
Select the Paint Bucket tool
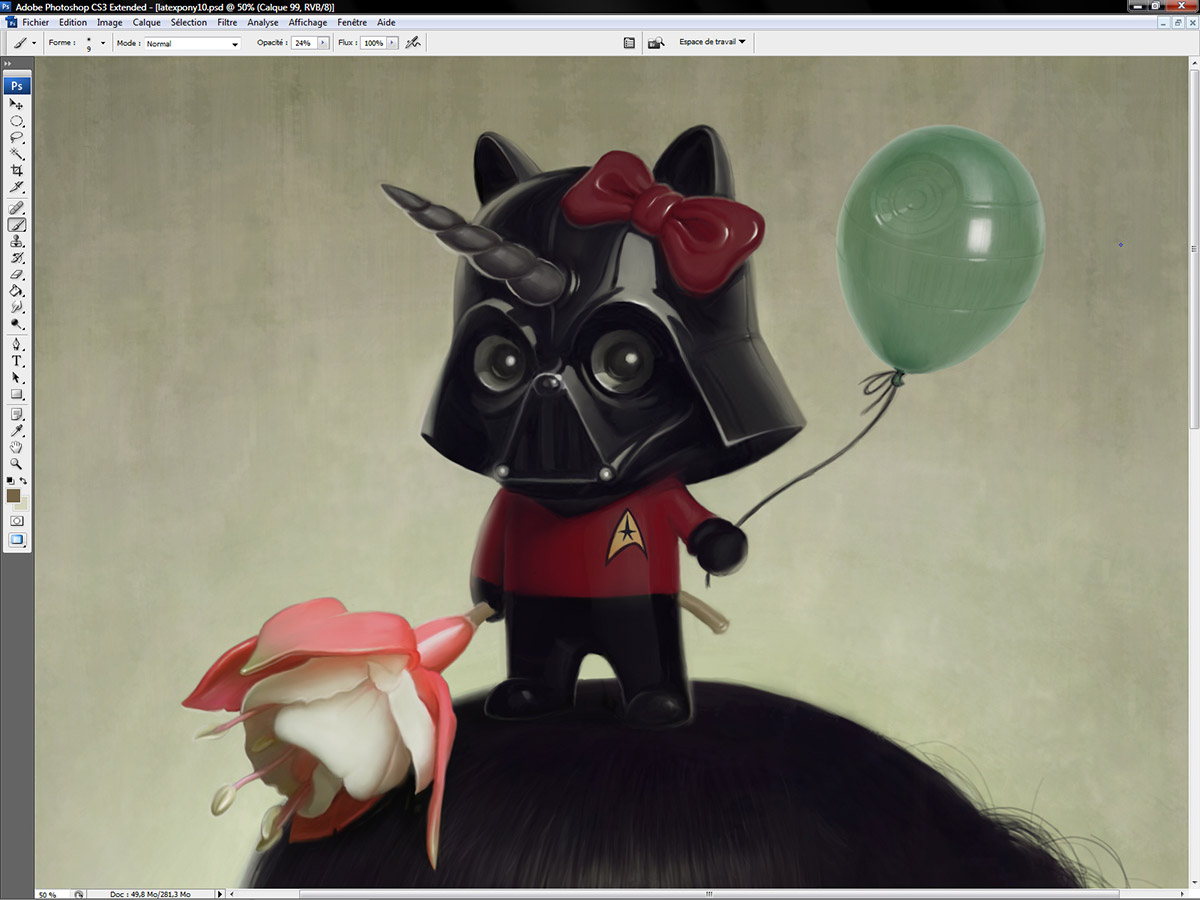17,291
